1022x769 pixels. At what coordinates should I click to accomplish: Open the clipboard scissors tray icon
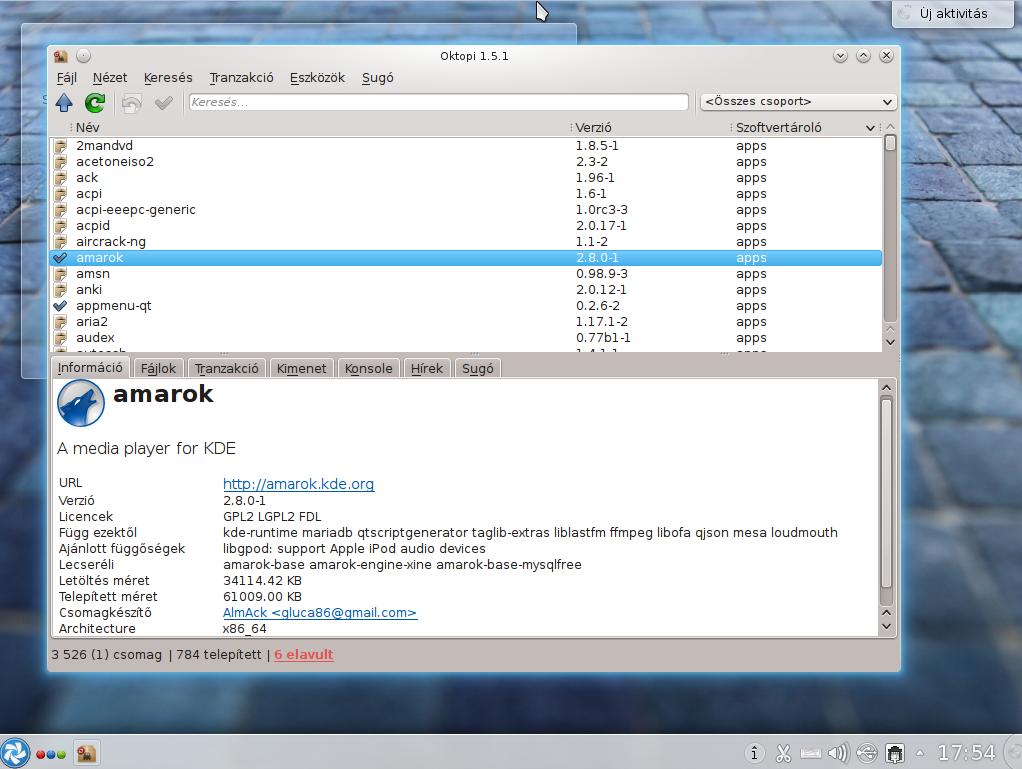tap(783, 754)
